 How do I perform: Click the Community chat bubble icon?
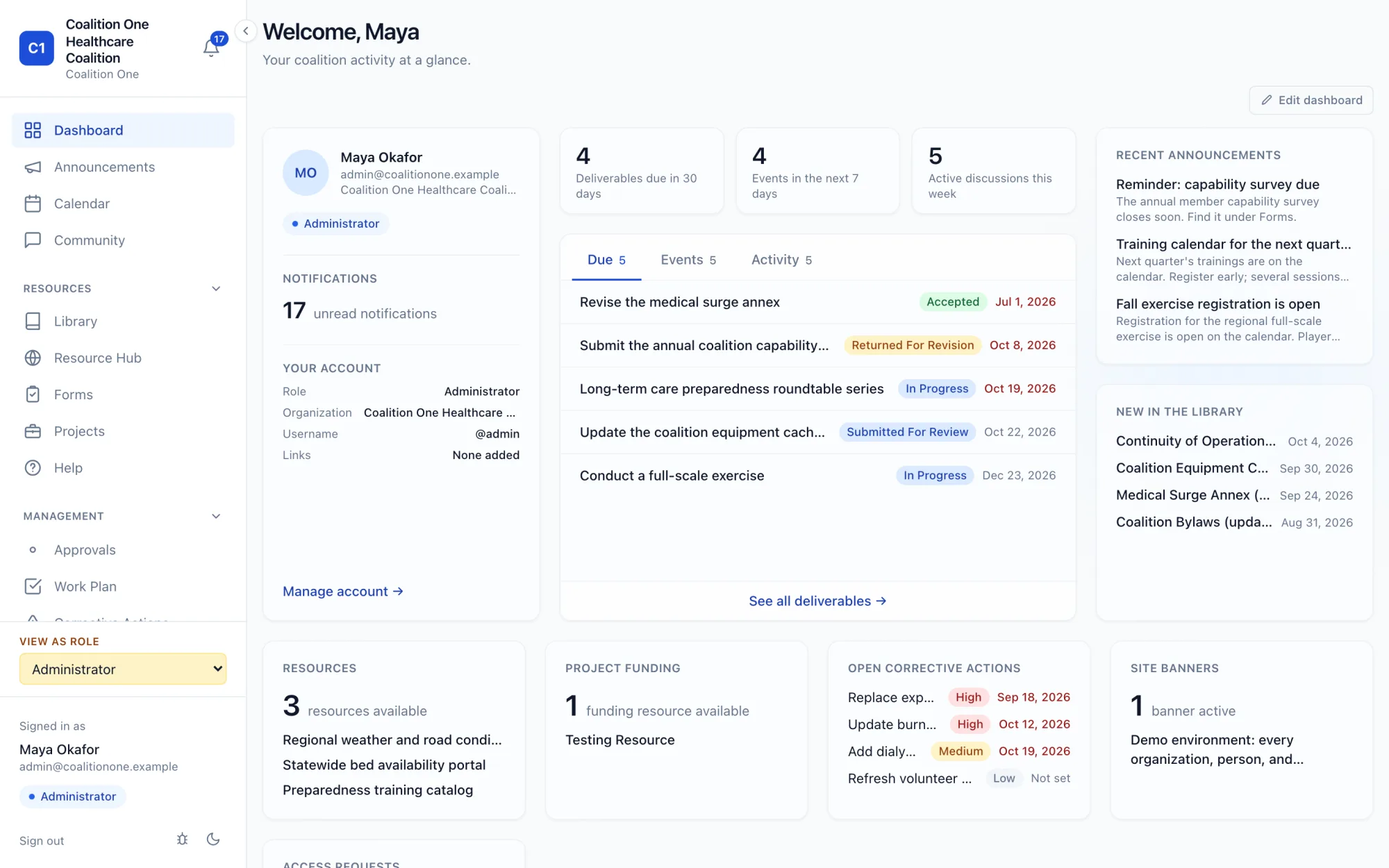tap(33, 240)
